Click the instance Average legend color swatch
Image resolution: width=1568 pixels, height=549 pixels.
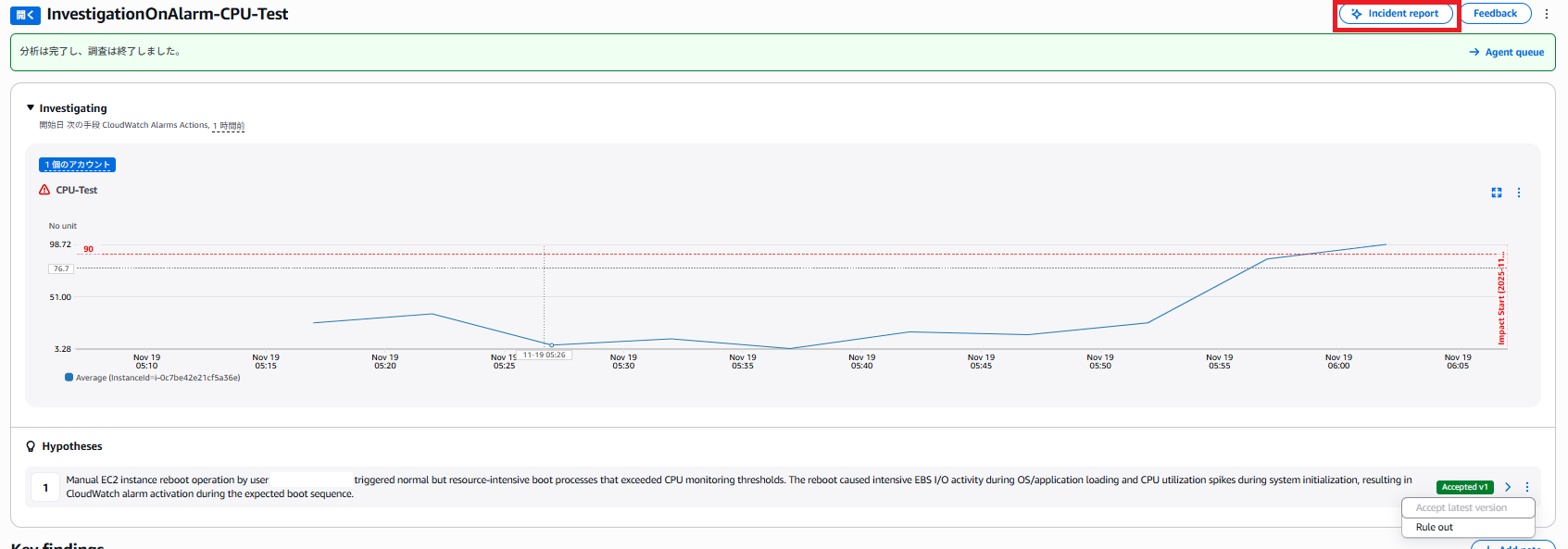pyautogui.click(x=69, y=378)
